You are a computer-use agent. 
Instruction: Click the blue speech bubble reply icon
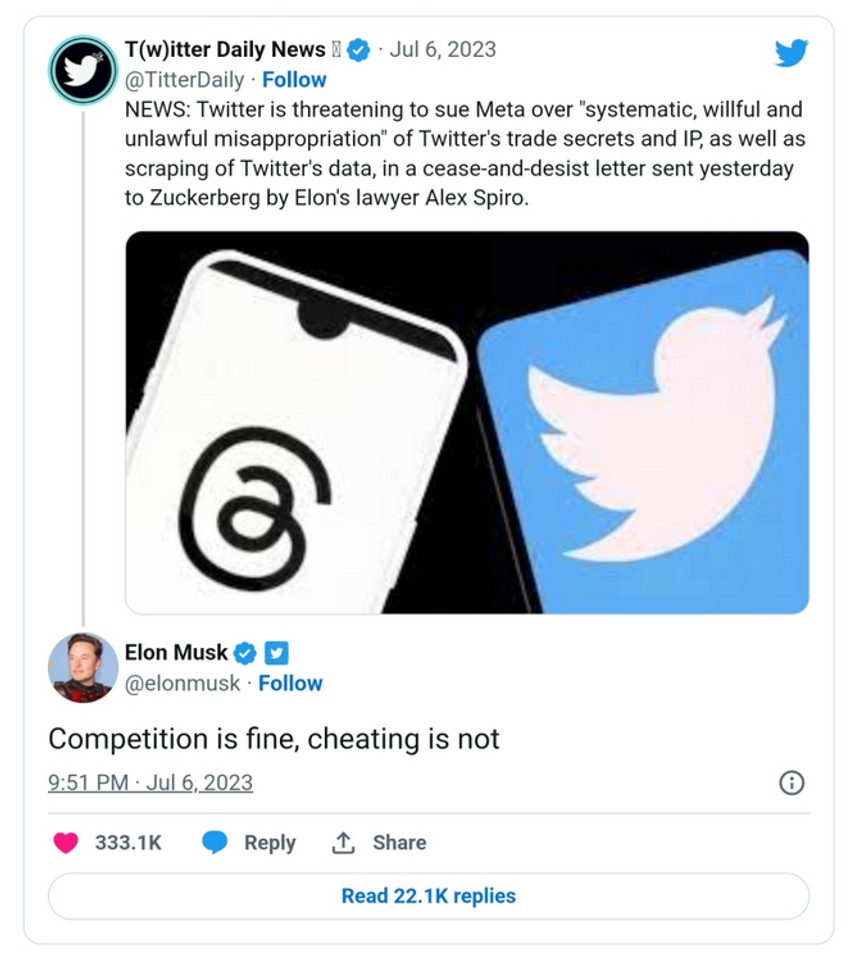[x=215, y=843]
